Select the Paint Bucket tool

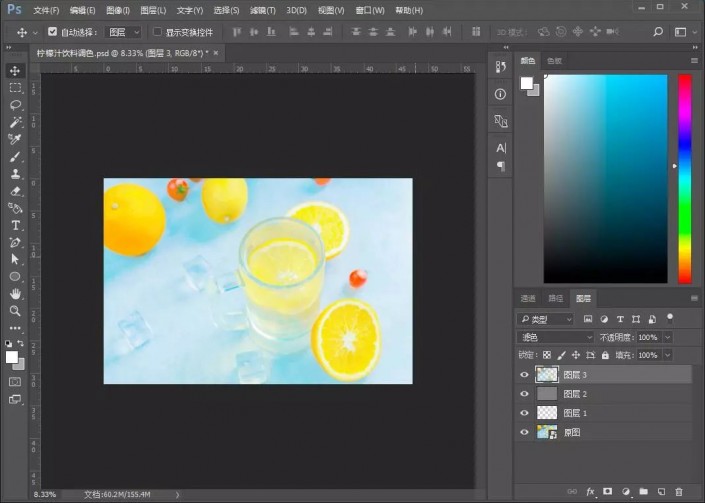click(x=15, y=208)
